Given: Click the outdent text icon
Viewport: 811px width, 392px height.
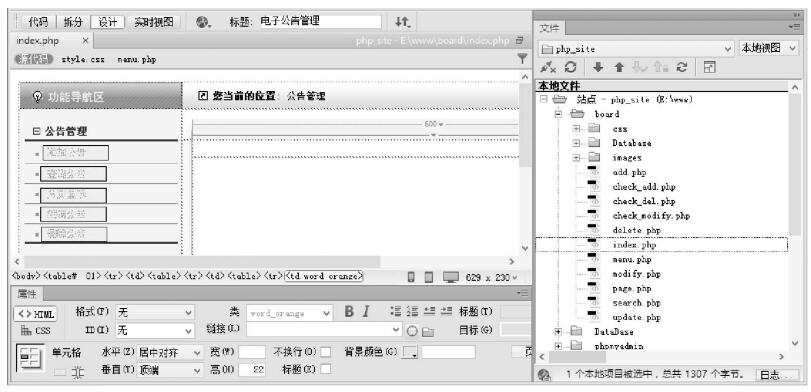Looking at the screenshot, I should click(x=429, y=311).
